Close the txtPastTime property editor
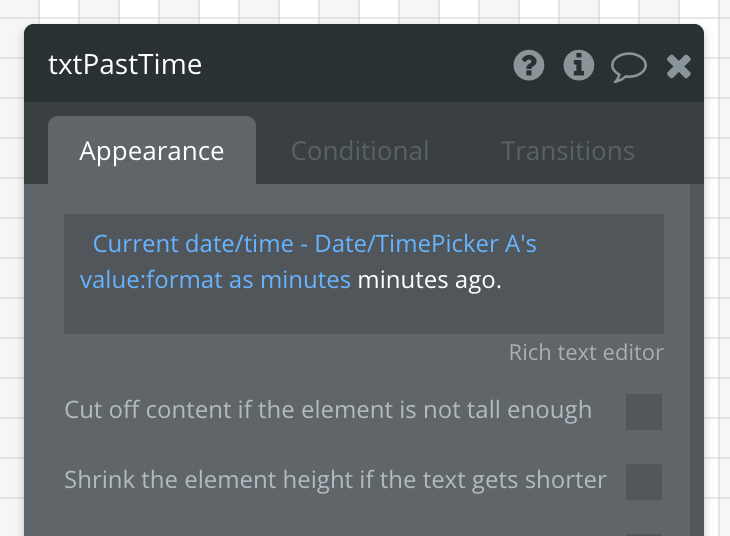 (679, 66)
